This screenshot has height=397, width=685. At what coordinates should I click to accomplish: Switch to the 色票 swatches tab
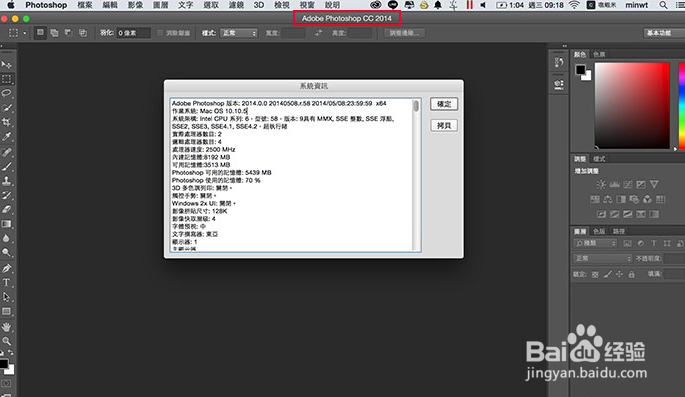[599, 55]
